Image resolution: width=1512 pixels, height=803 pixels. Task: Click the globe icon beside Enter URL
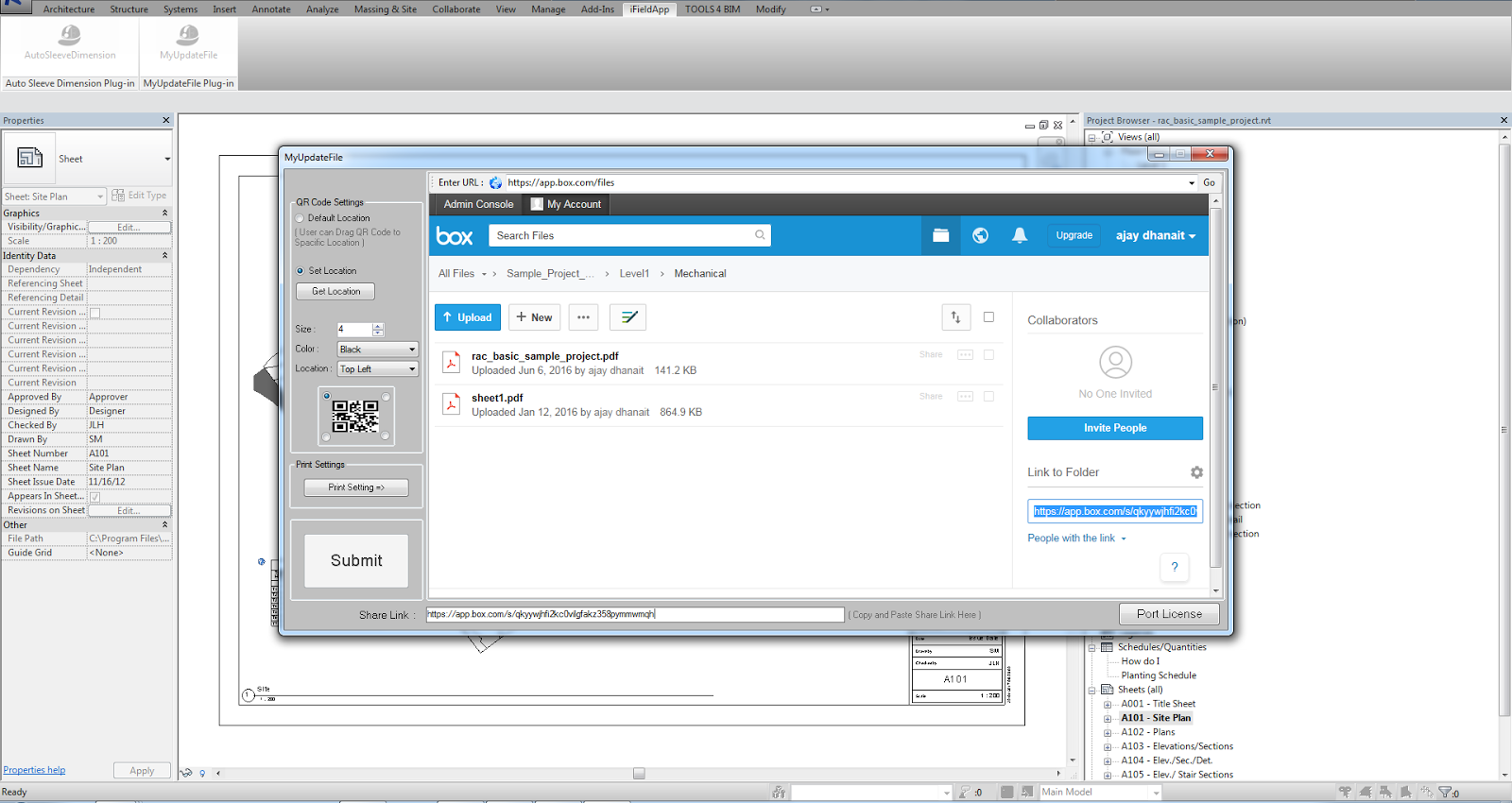[495, 182]
